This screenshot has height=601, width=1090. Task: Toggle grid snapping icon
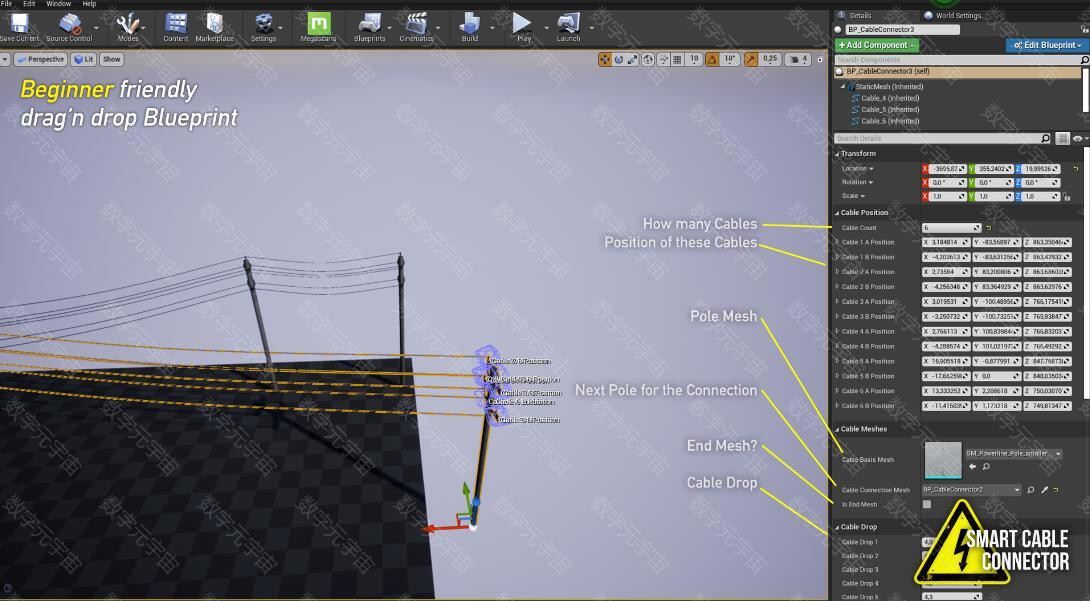point(678,60)
